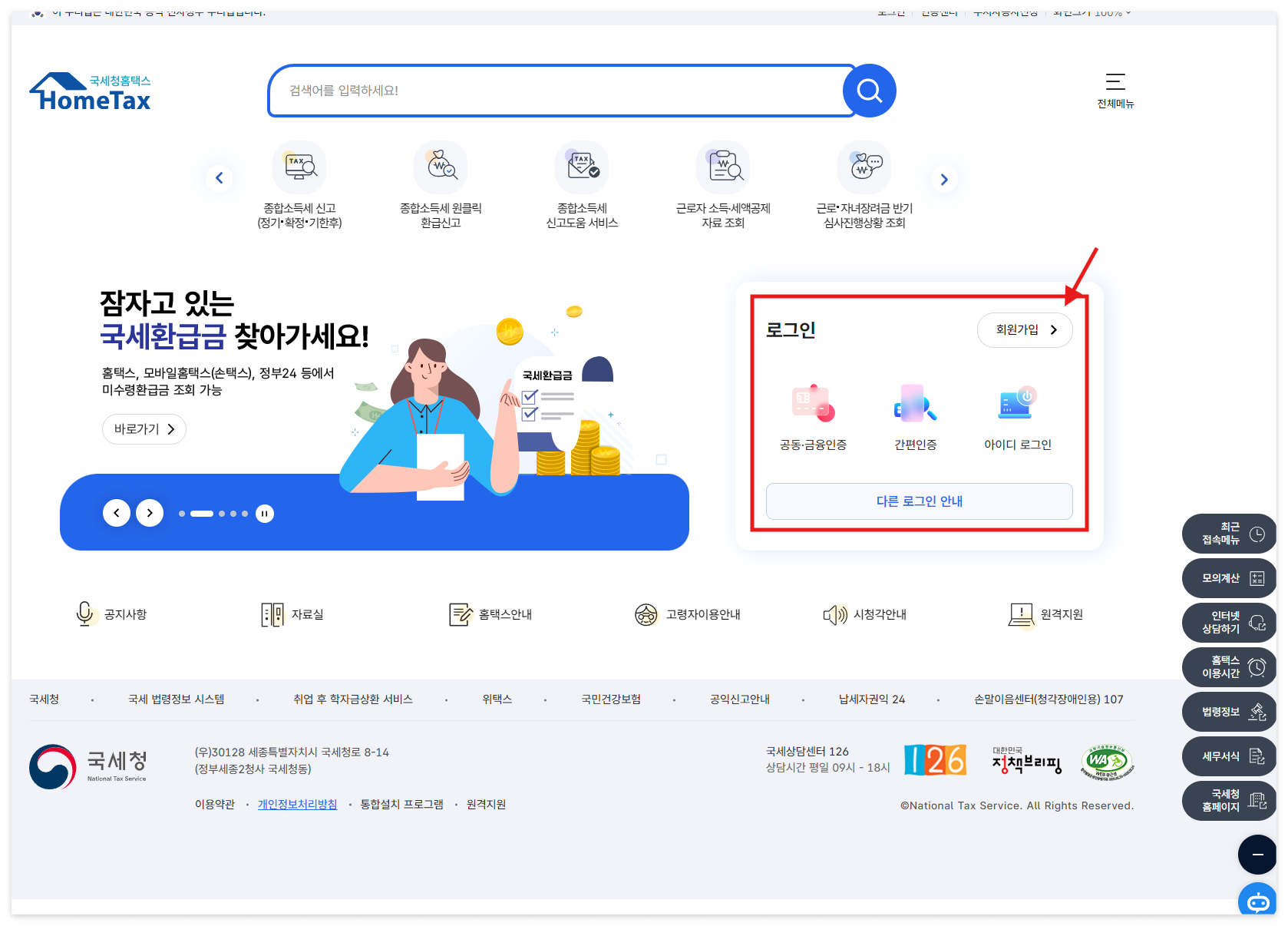The image size is (1288, 926).
Task: Open 손말이음센터(청각장애인용) 107 link
Action: pos(1049,699)
